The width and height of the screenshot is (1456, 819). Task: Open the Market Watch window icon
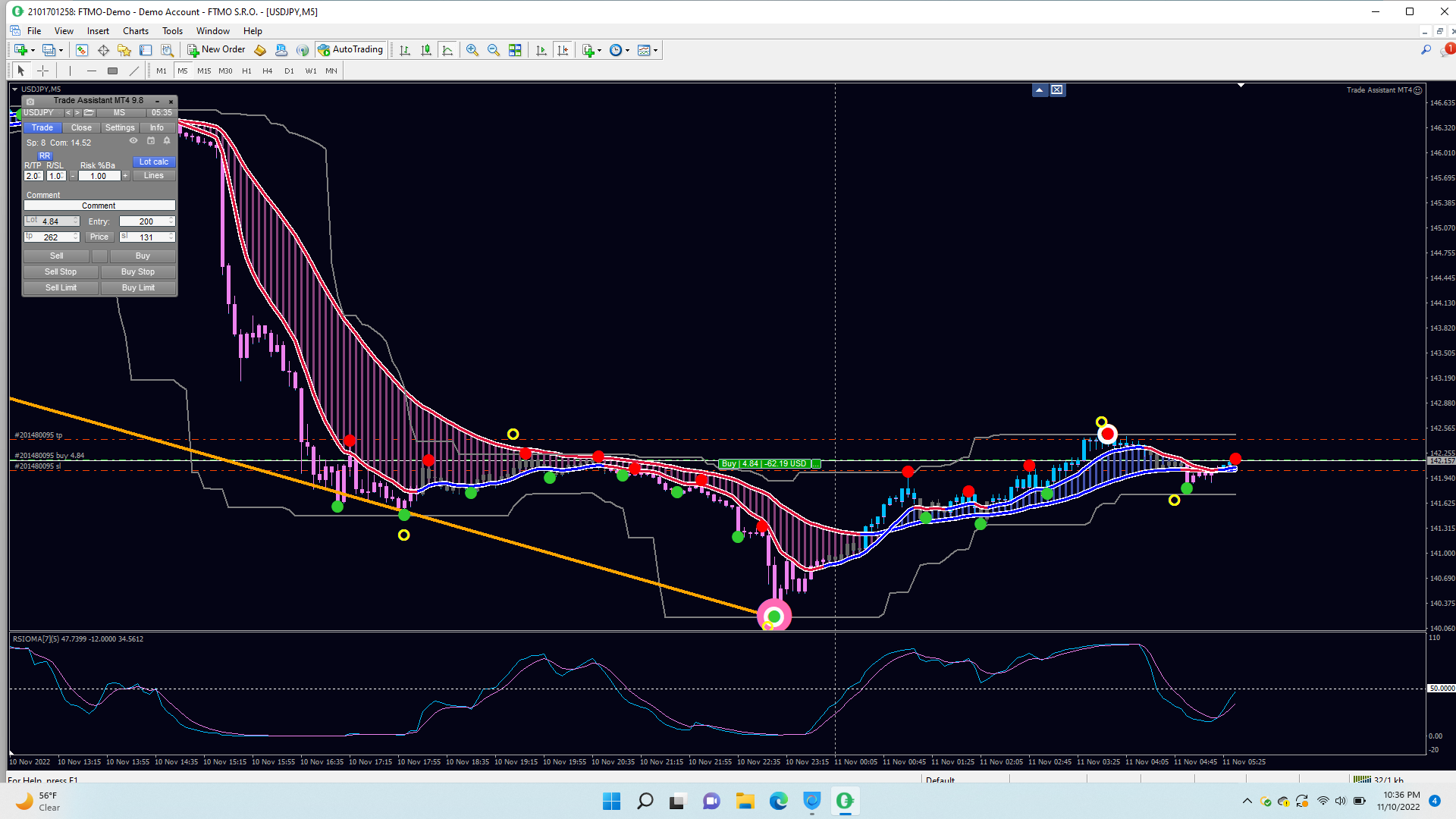tap(81, 50)
